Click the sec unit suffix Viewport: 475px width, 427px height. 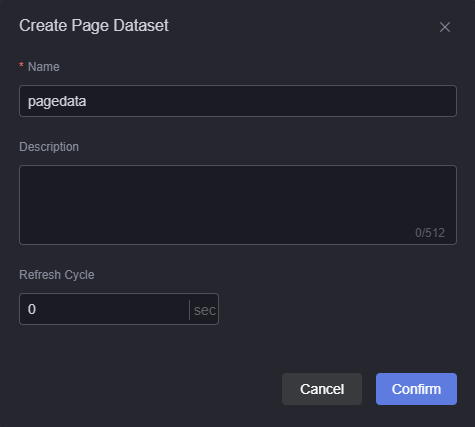205,310
